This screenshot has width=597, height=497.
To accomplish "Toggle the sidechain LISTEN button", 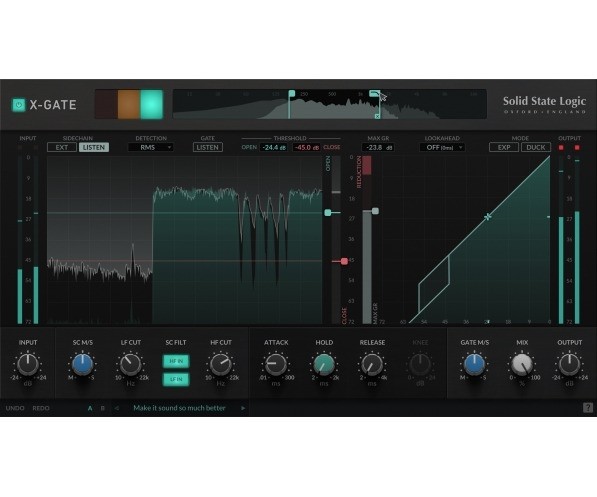I will click(x=94, y=147).
